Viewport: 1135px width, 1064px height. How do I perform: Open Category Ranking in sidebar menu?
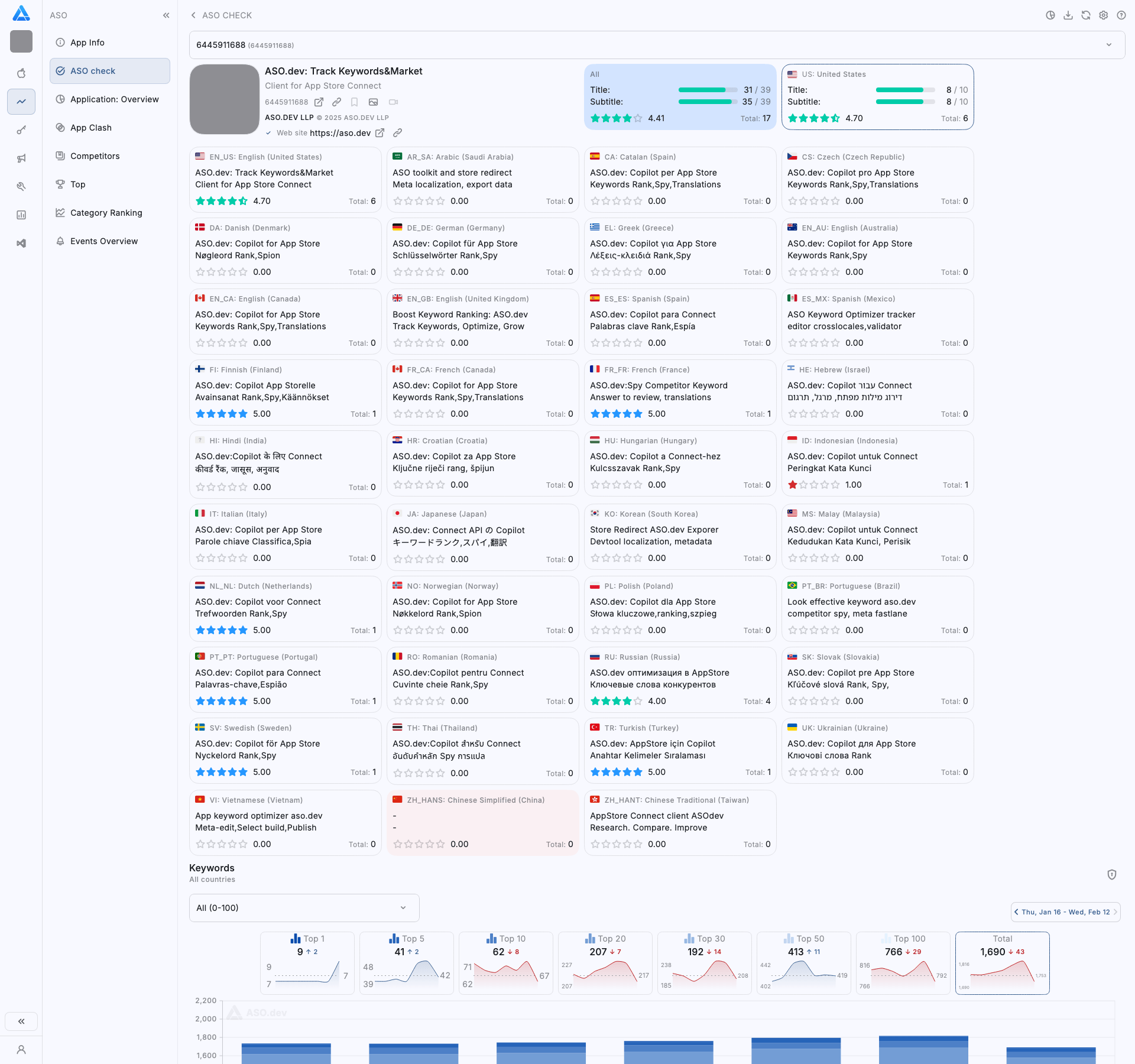(x=106, y=213)
